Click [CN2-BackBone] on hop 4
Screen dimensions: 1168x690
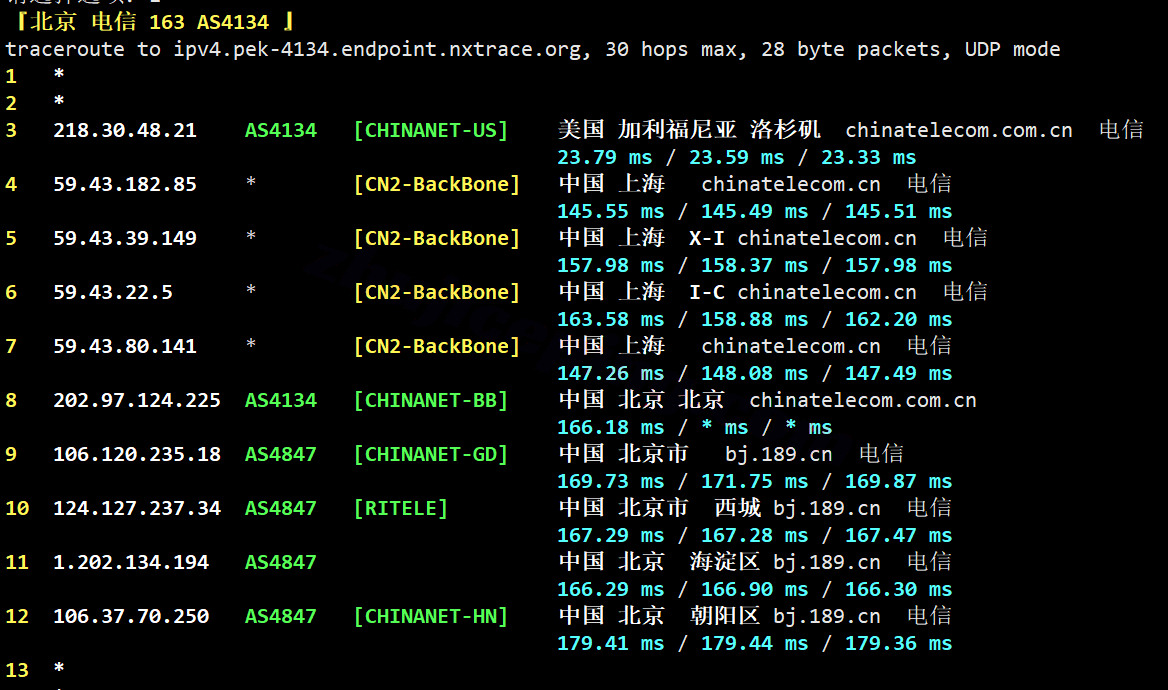tap(437, 184)
